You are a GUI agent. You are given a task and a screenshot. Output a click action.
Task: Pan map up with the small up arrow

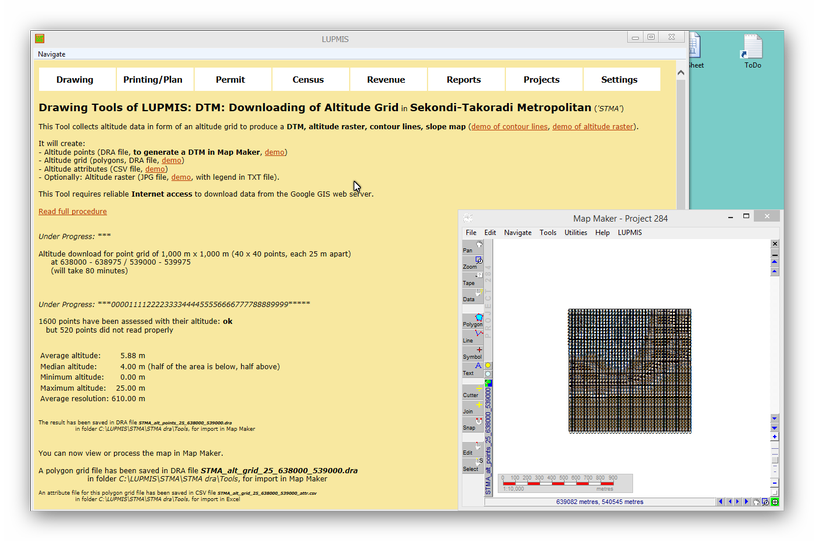pos(775,272)
